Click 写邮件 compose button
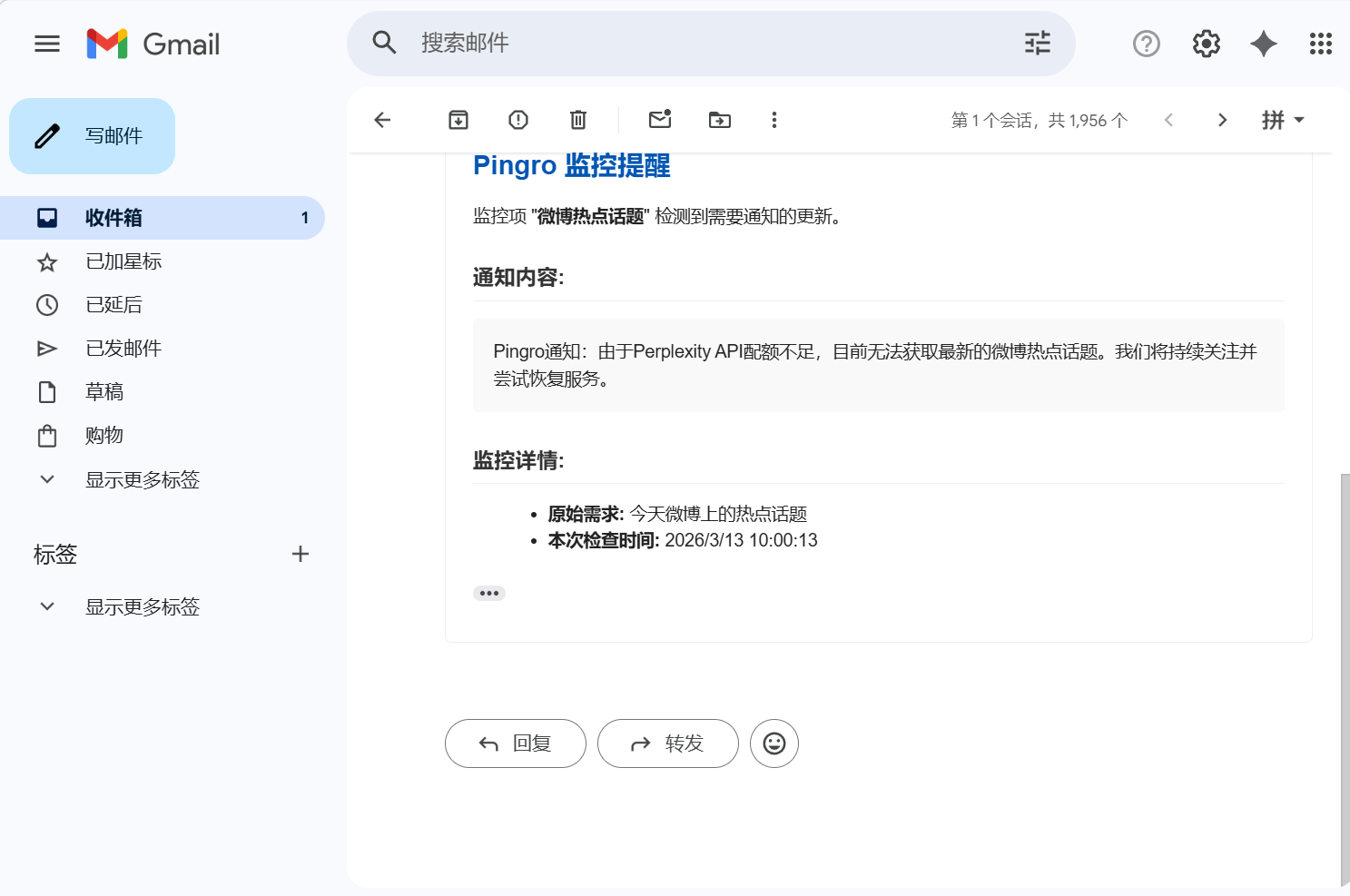The image size is (1350, 896). [92, 136]
